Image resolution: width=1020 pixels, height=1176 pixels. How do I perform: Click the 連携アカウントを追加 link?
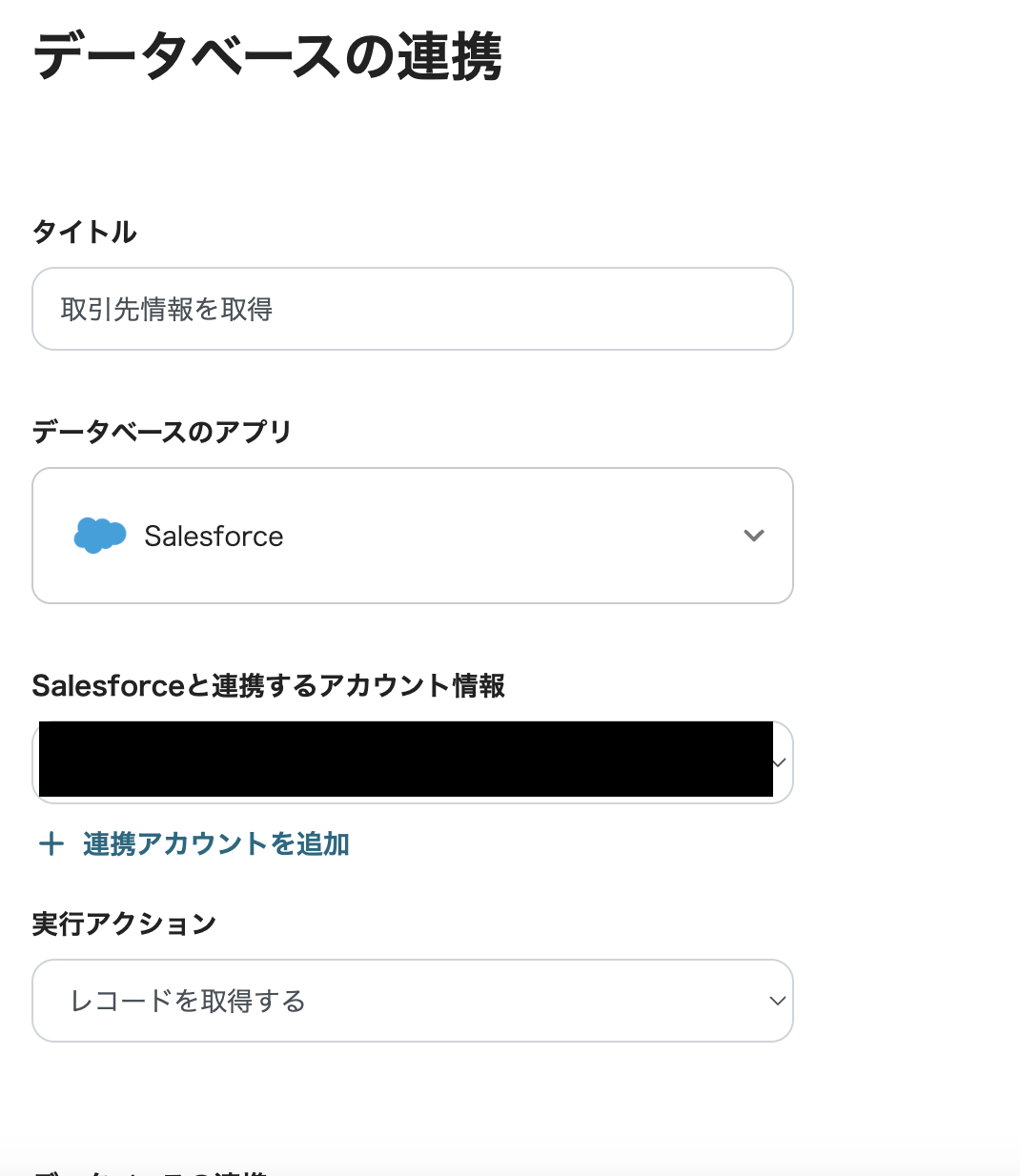[214, 844]
